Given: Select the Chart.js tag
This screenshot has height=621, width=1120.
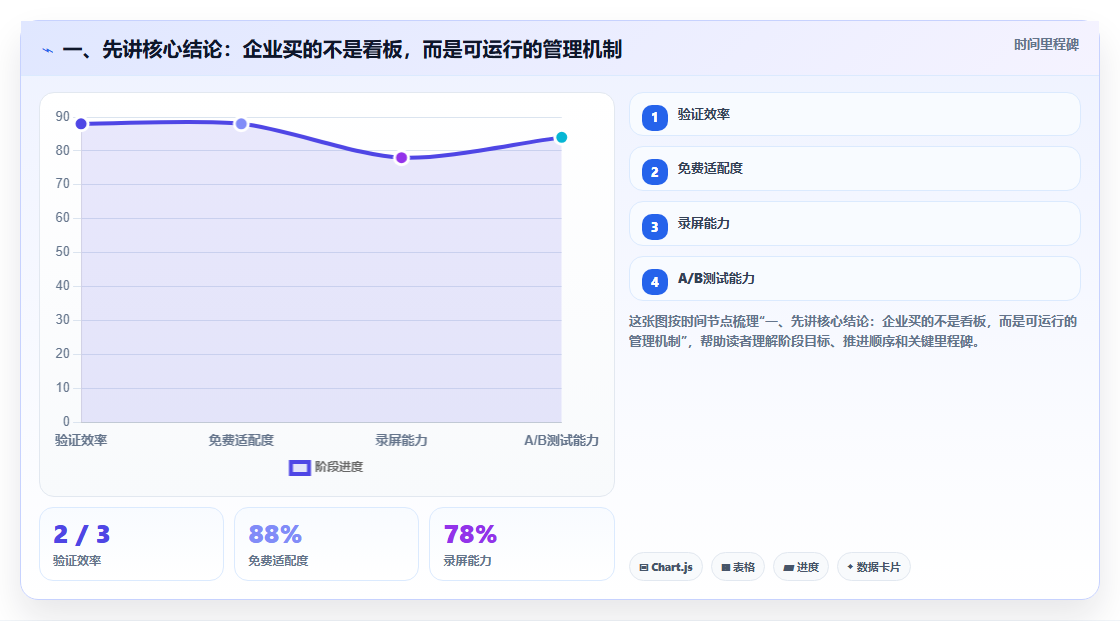Looking at the screenshot, I should (x=666, y=567).
